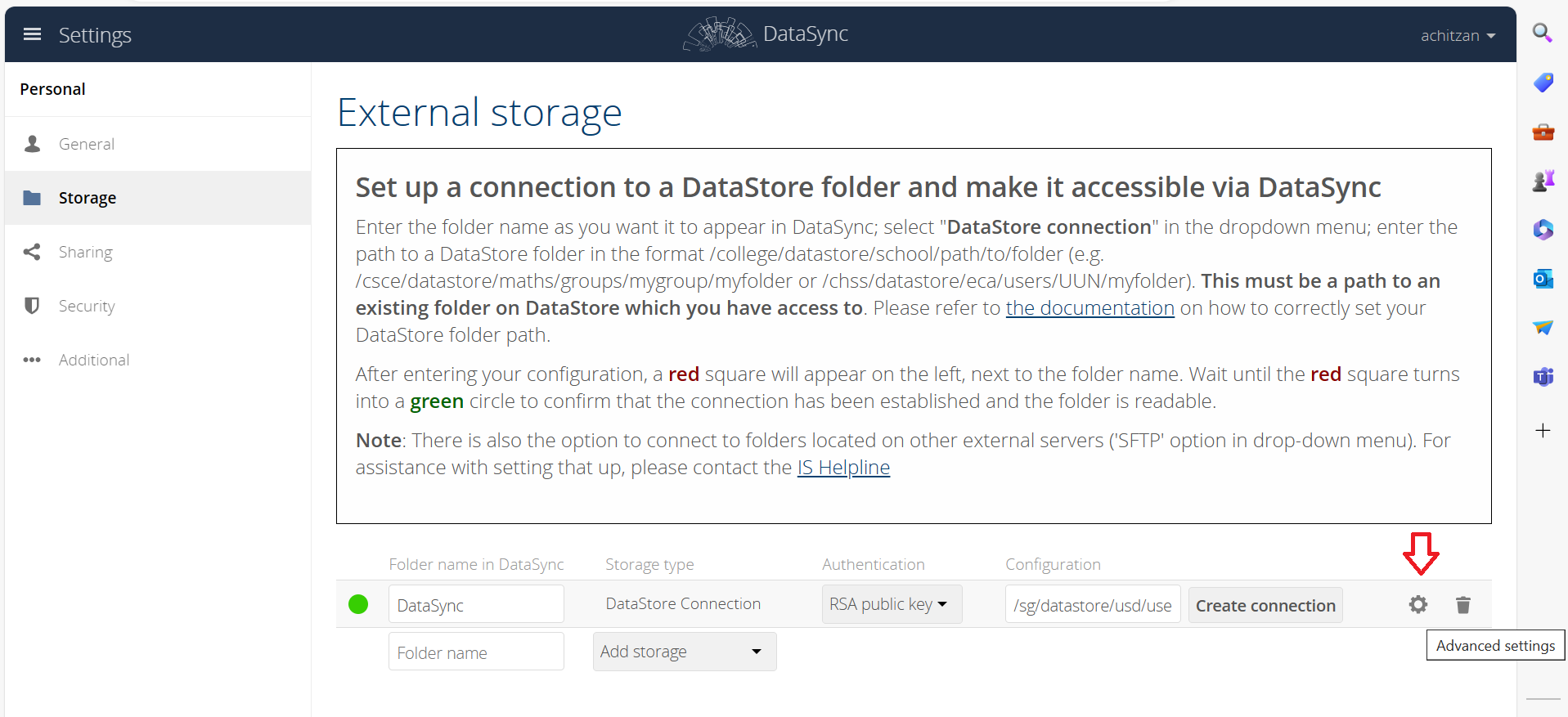Viewport: 1568px width, 717px height.
Task: Click the Security shield icon
Action: tap(32, 306)
